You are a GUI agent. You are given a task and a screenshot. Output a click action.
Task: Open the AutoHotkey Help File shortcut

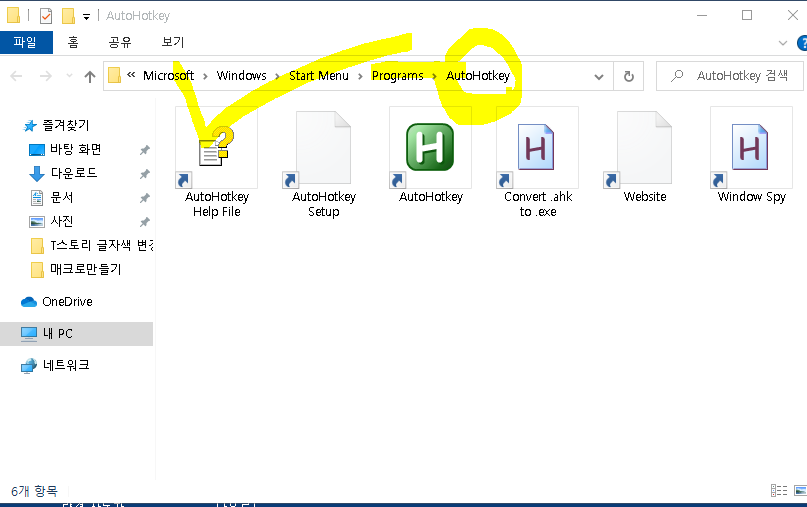[x=217, y=162]
